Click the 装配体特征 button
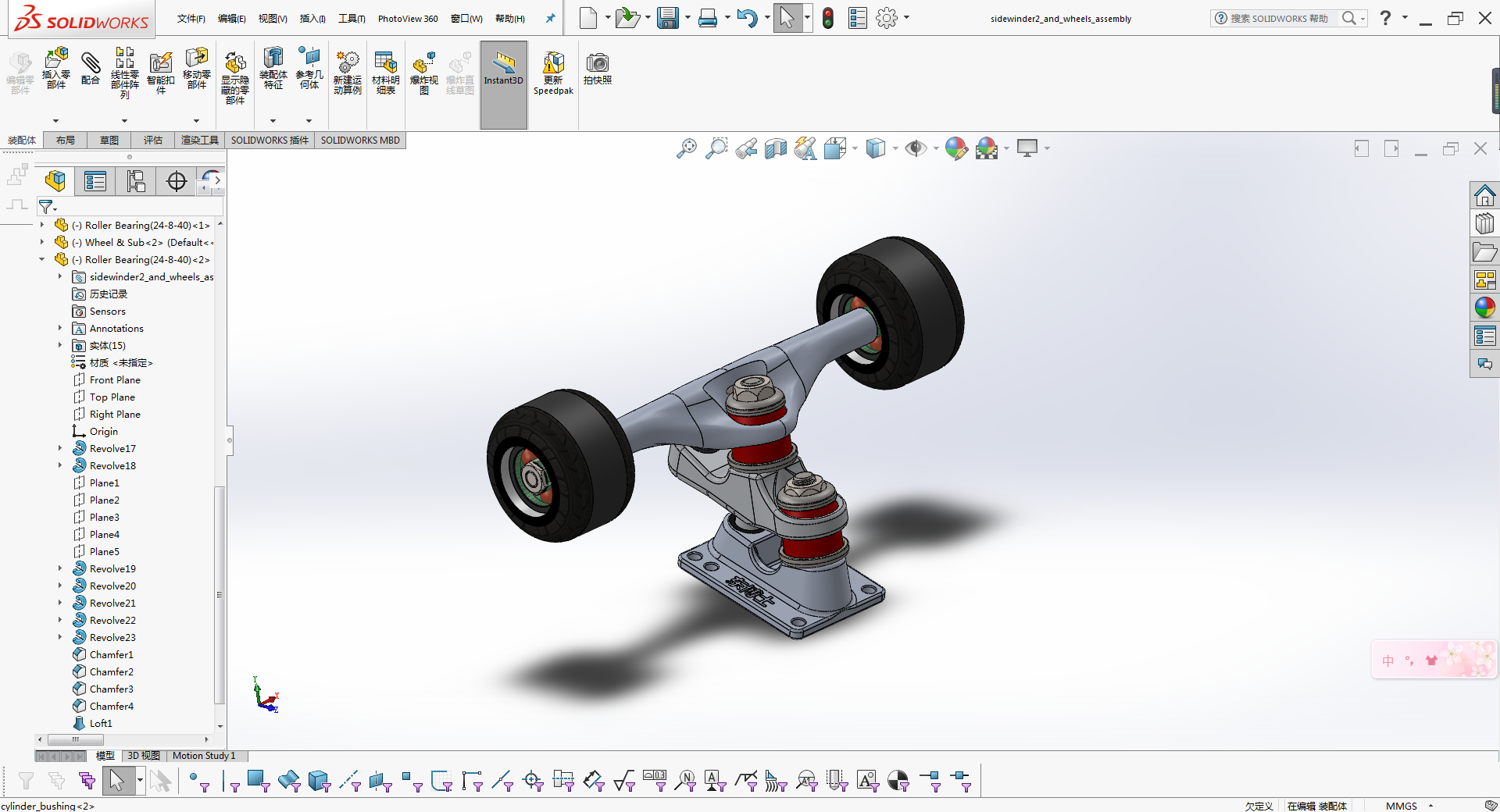The image size is (1500, 812). (273, 69)
